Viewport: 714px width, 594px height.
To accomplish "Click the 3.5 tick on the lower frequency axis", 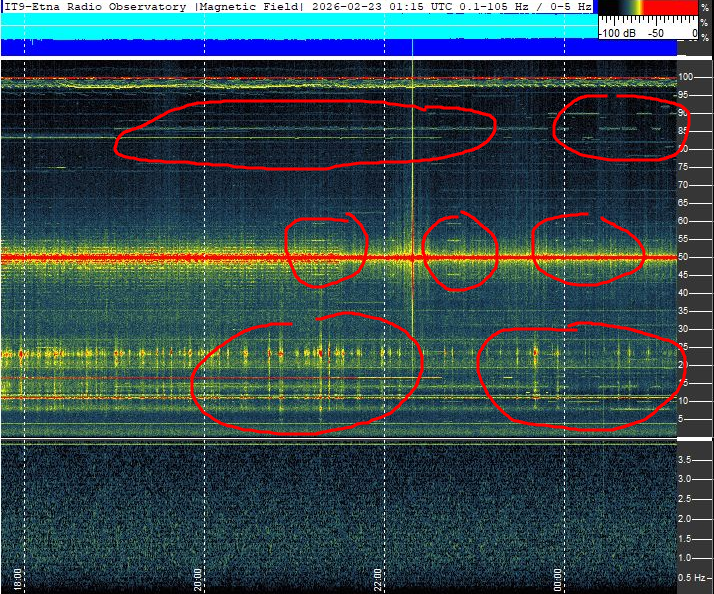I will click(686, 459).
